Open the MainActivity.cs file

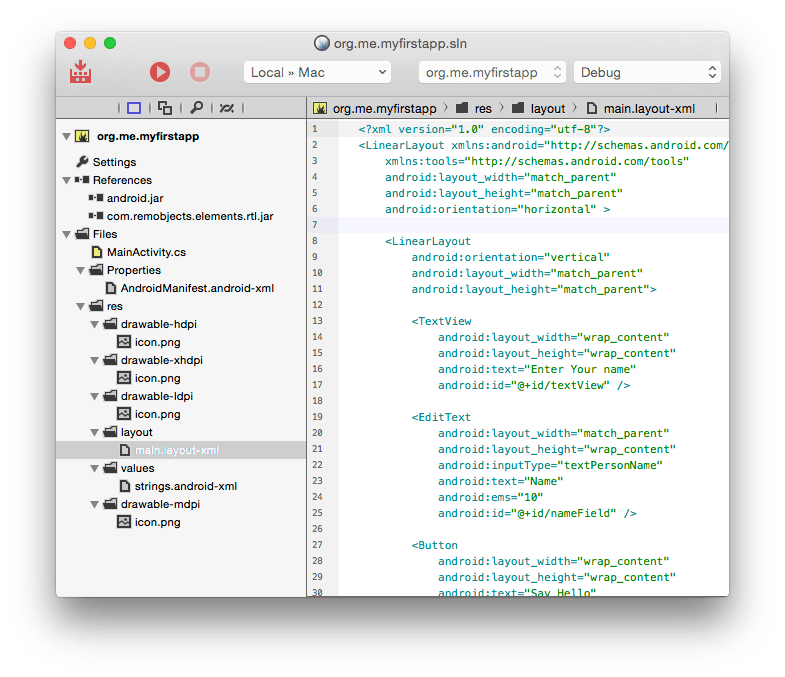(146, 252)
